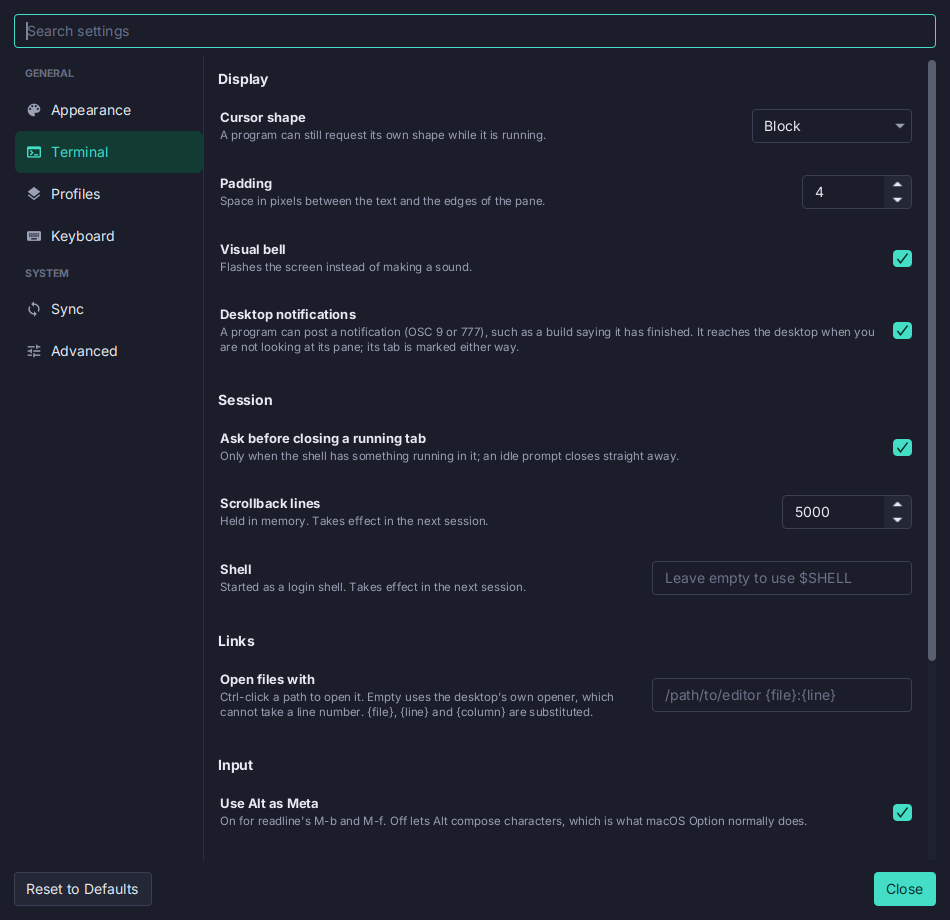
Task: Decrement Scrollback lines with down arrow
Action: (x=897, y=520)
